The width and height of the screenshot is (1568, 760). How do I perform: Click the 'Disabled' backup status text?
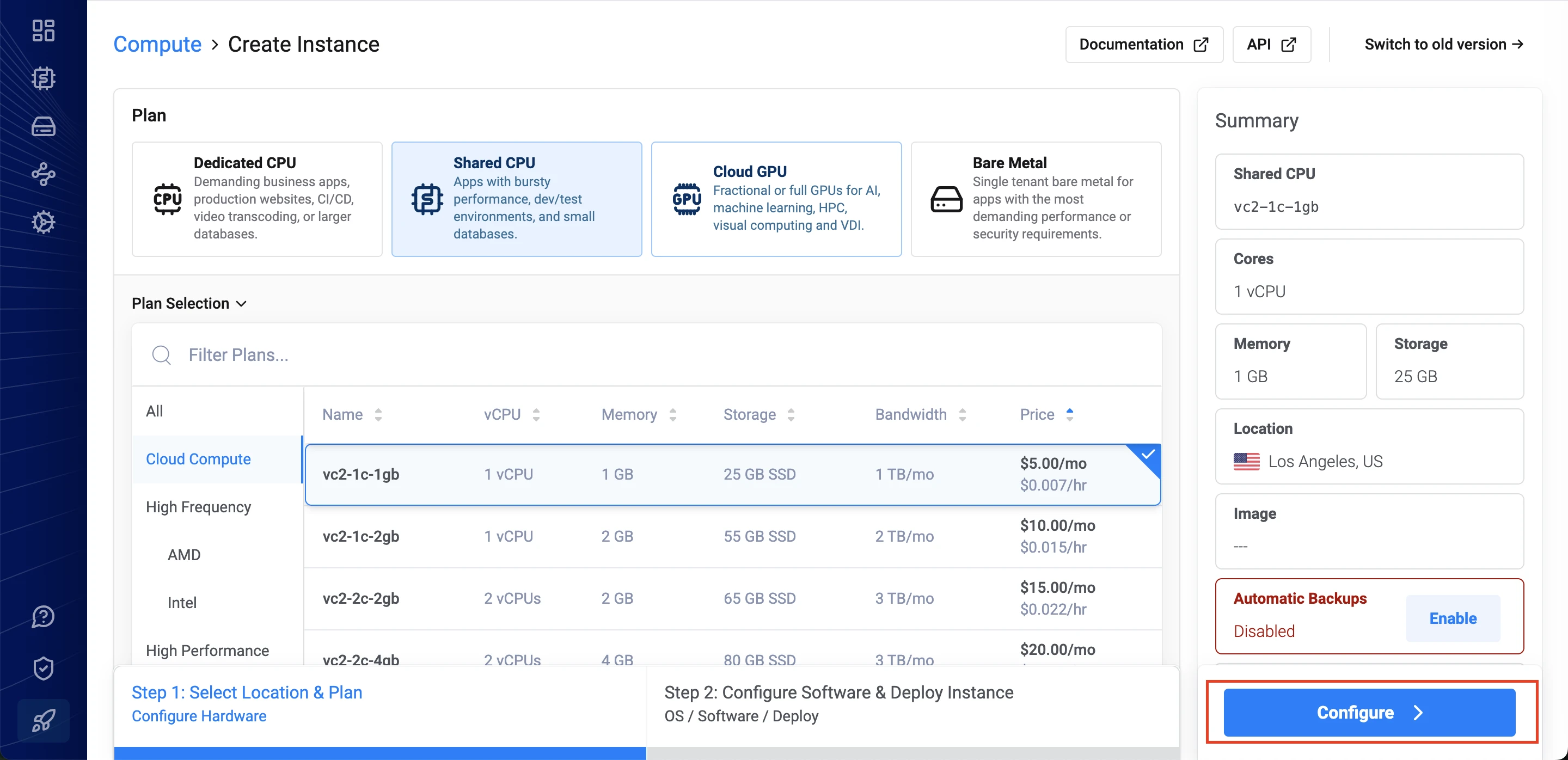[1264, 632]
